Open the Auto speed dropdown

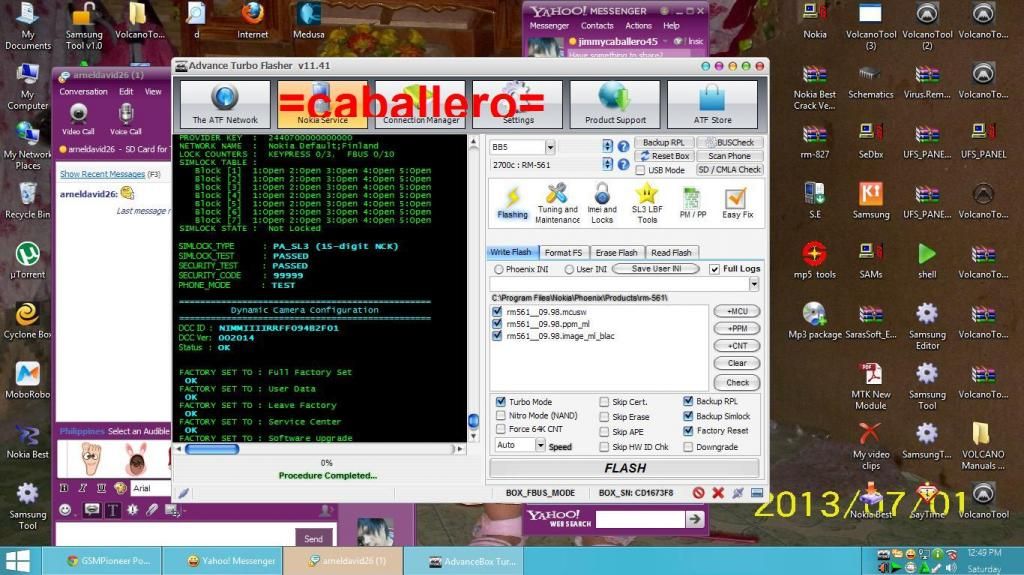540,445
